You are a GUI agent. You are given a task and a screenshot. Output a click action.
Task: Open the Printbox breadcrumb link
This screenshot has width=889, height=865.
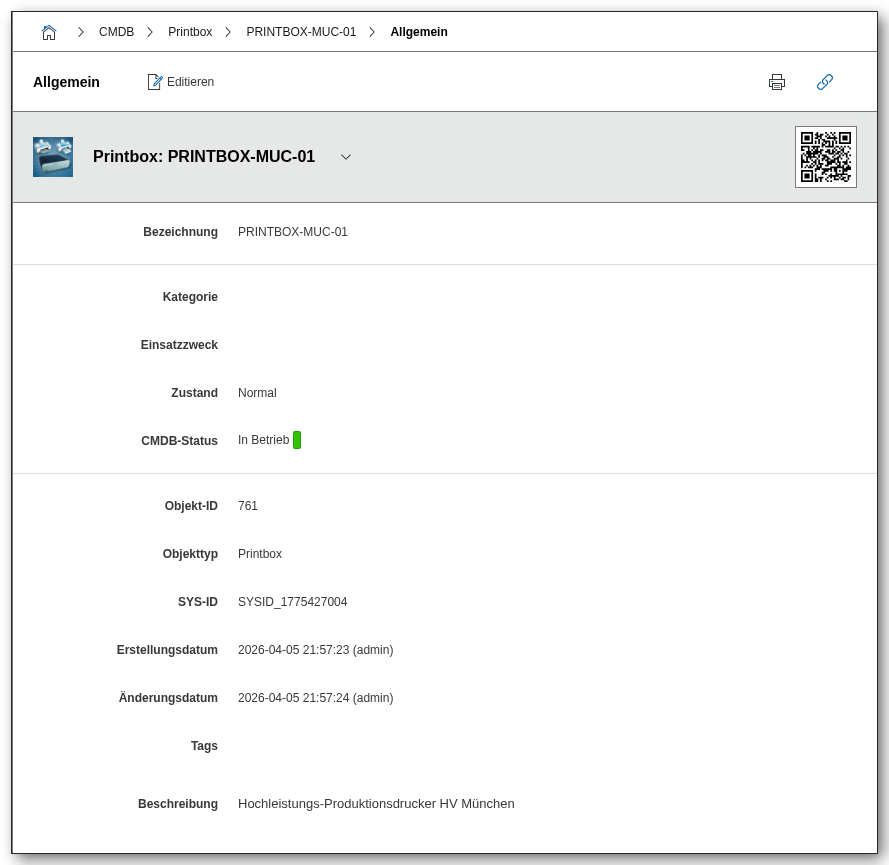(x=190, y=32)
